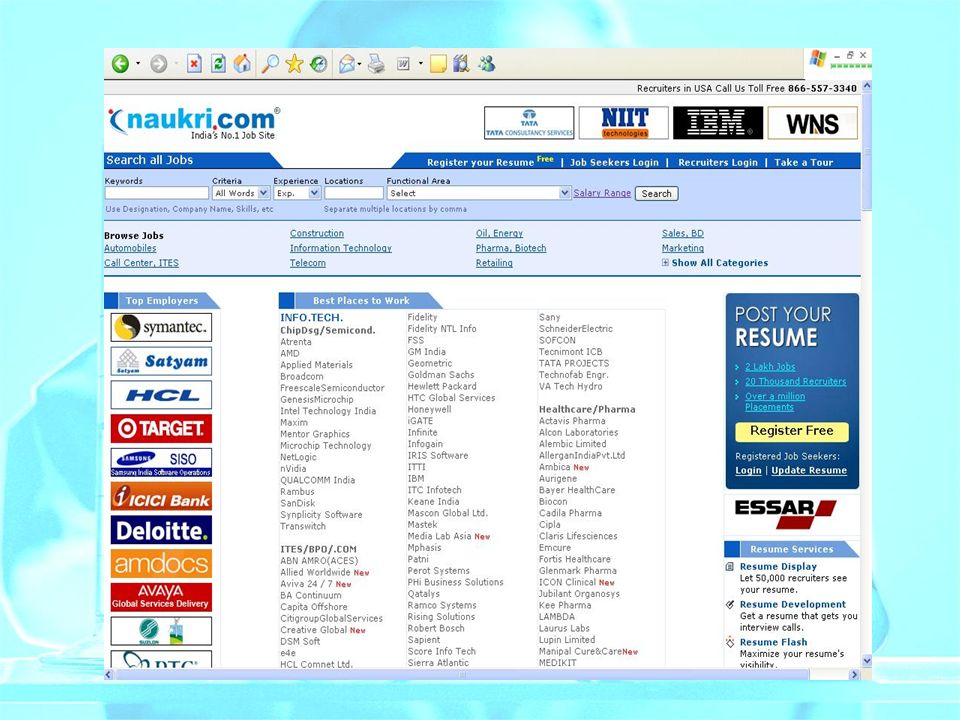
Task: Open the ICICI Bank employer logo
Action: coord(161,496)
